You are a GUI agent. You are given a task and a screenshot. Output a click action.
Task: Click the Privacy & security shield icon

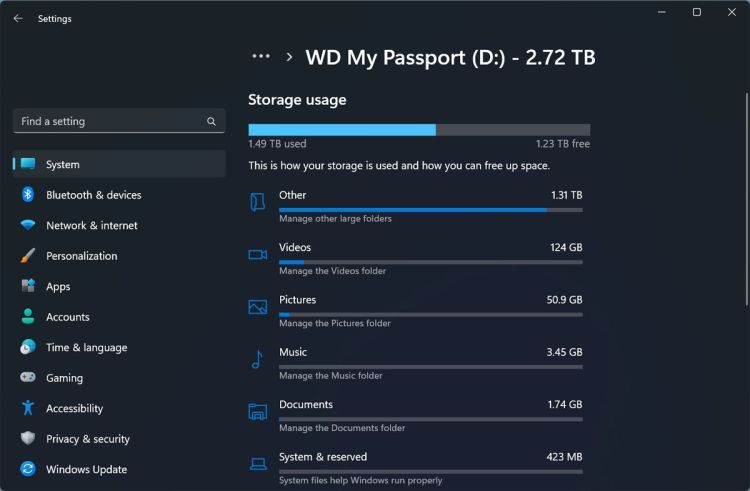[x=28, y=439]
